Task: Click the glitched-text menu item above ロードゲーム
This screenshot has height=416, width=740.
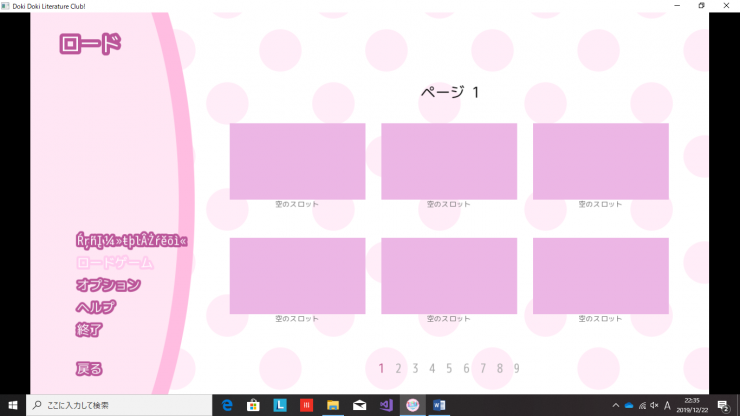Action: pyautogui.click(x=131, y=241)
